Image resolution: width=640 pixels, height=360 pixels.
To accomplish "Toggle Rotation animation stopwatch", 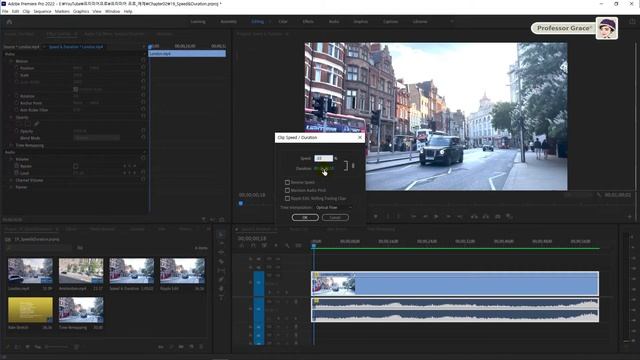I will pyautogui.click(x=17, y=96).
